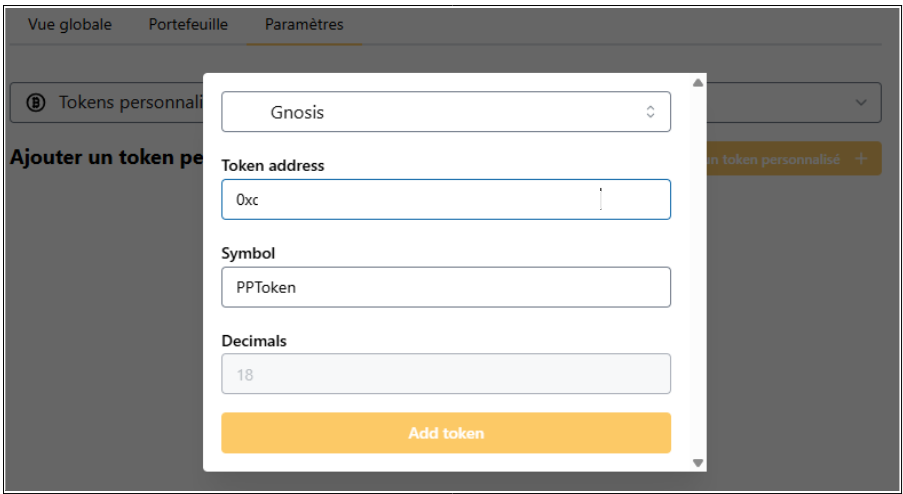Focus the Token address input field

445,199
